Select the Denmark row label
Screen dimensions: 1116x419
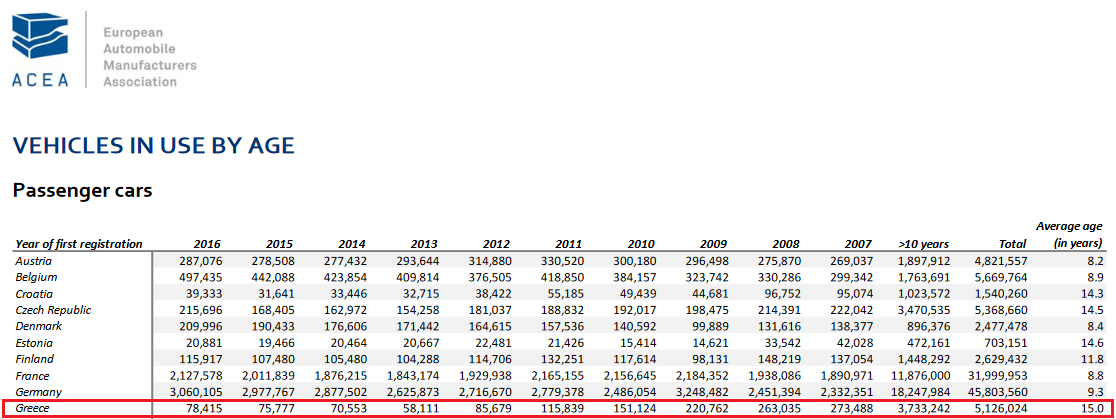click(x=38, y=326)
